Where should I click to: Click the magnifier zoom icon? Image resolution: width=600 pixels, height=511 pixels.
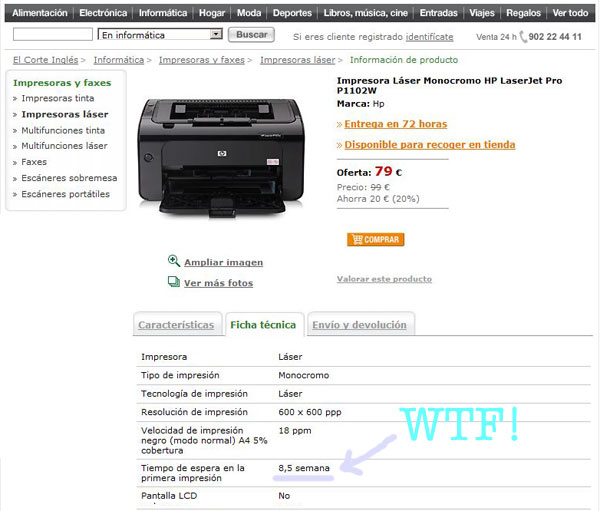(x=174, y=261)
